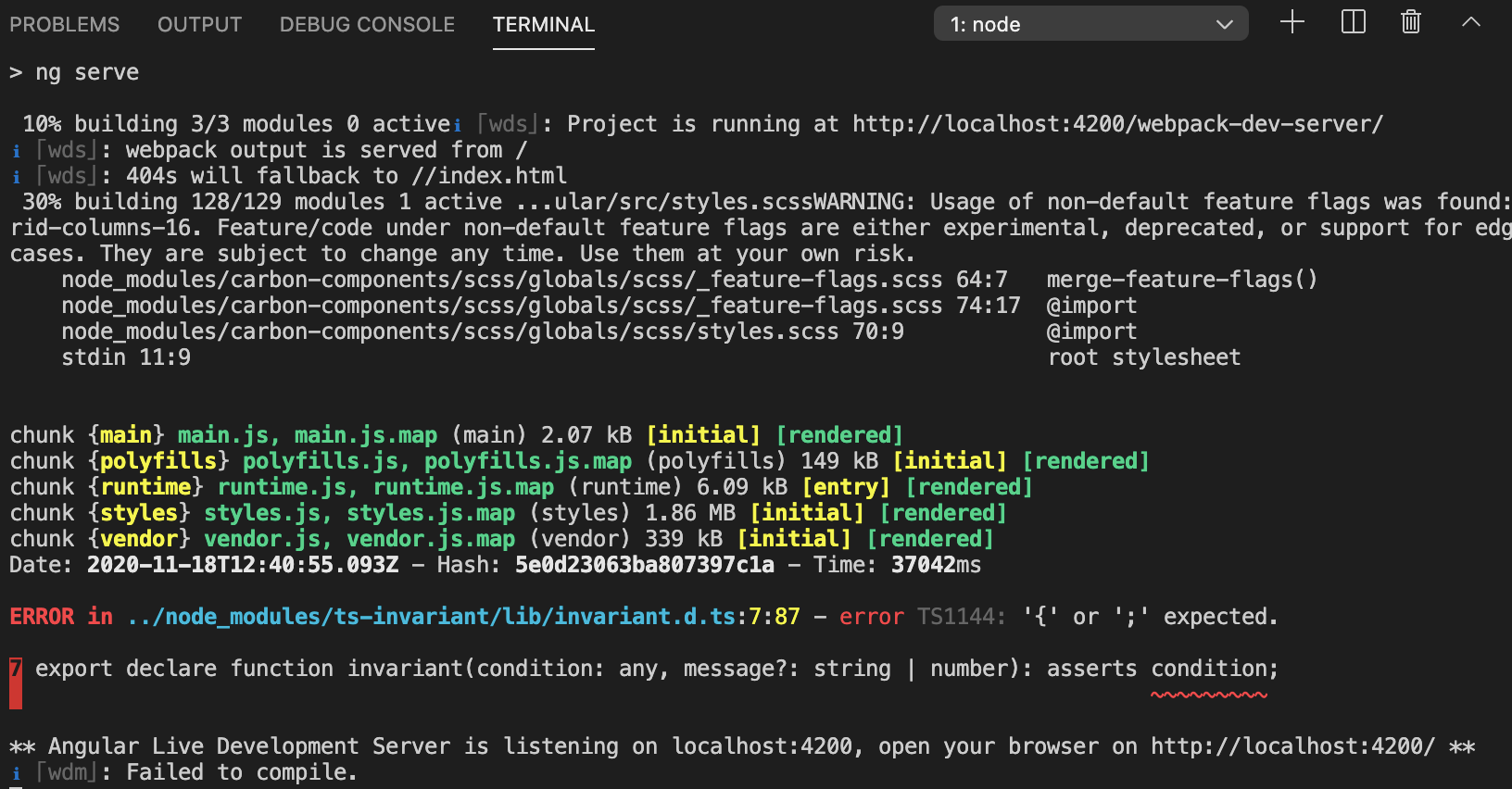Click 'main.js, main.js.map' file names
The height and width of the screenshot is (789, 1512).
click(x=308, y=435)
